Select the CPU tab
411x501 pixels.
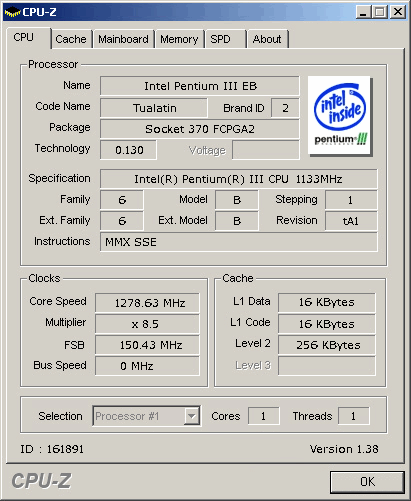point(28,37)
